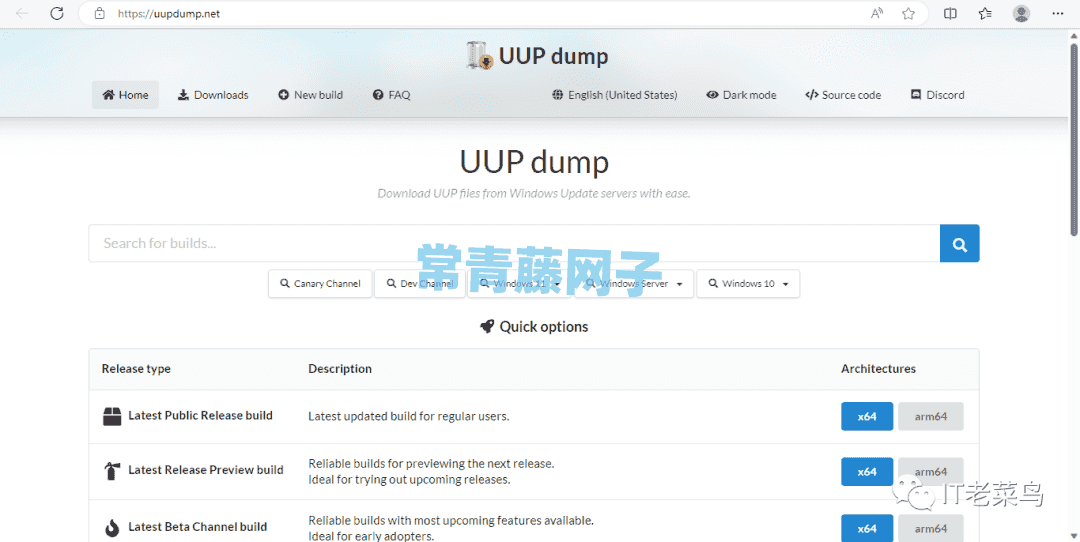1080x542 pixels.
Task: Click the Release Preview fire extinguisher icon
Action: point(112,470)
